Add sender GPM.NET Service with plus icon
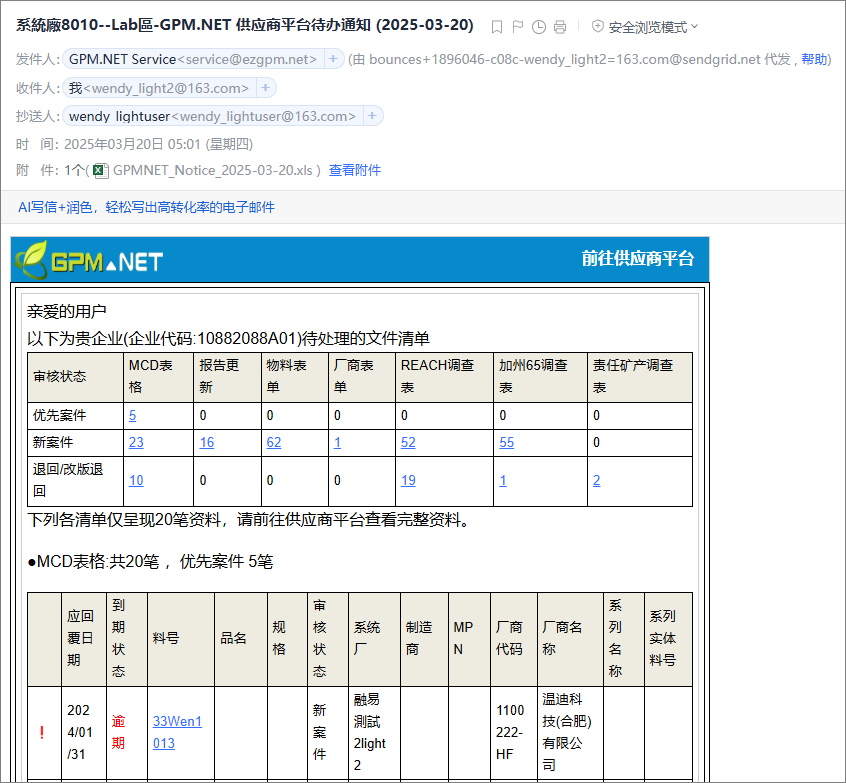The image size is (846, 783). pos(333,59)
